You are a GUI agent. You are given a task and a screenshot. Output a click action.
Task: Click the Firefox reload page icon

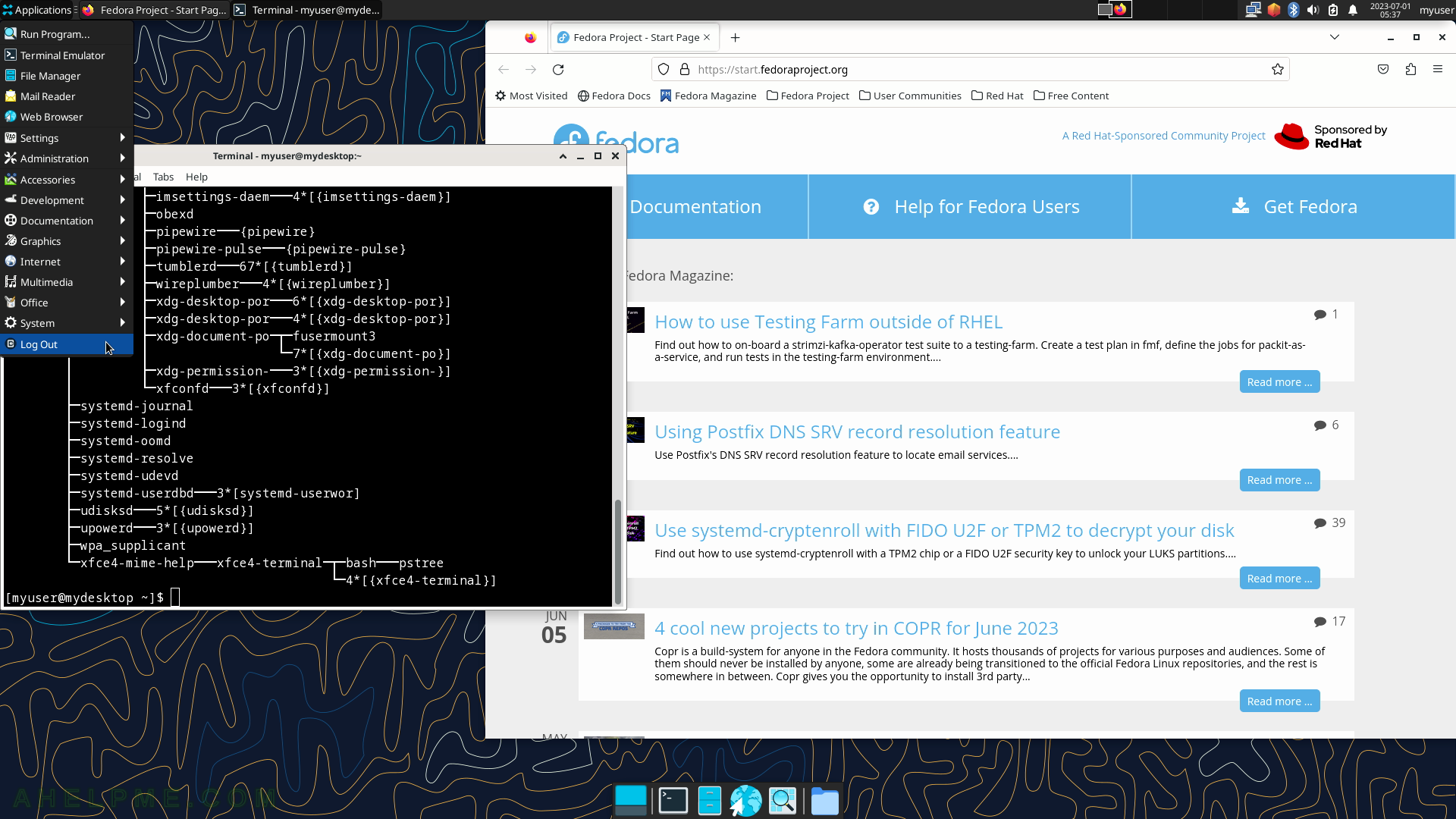click(x=558, y=70)
